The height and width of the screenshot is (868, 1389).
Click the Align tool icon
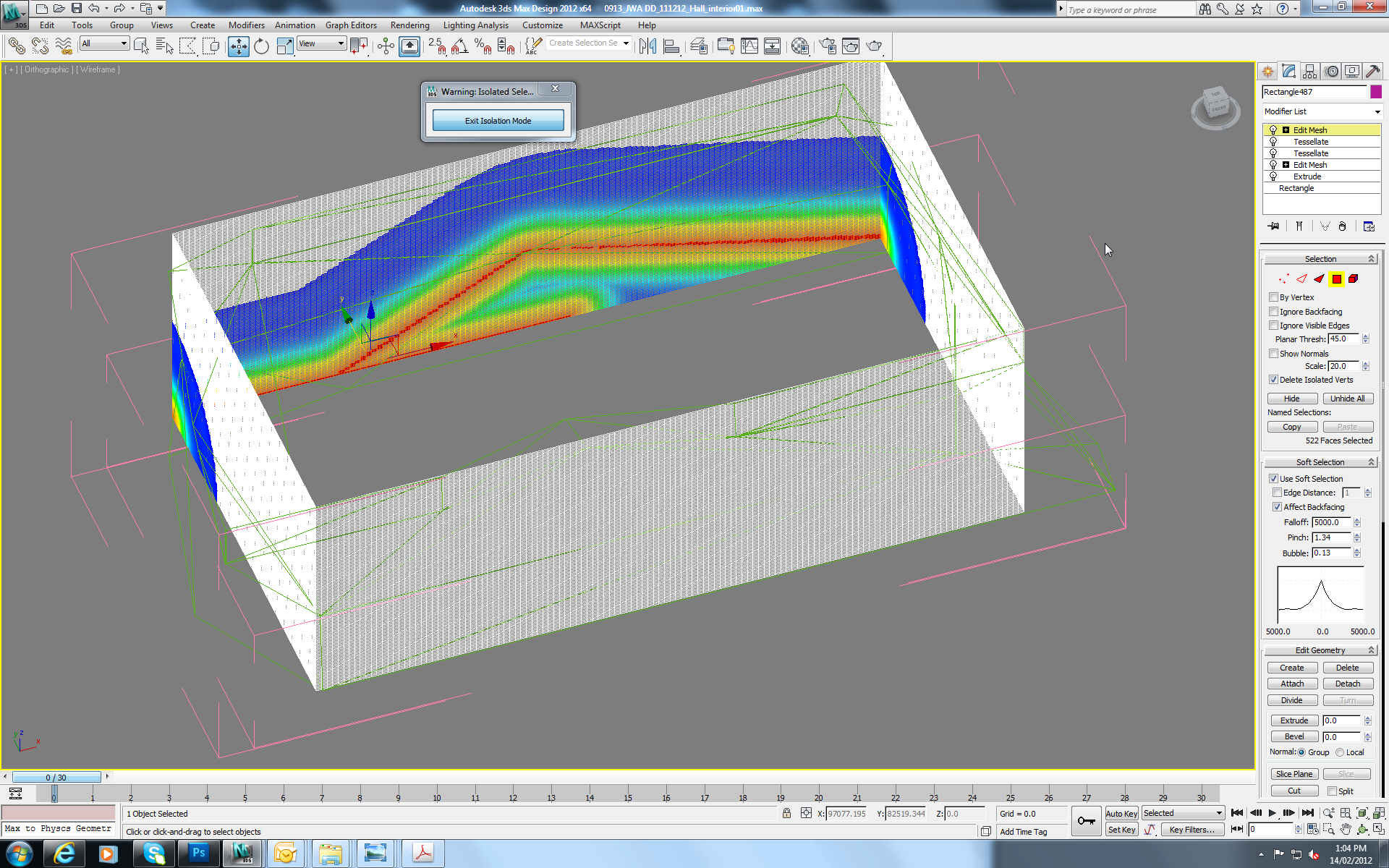pos(671,46)
